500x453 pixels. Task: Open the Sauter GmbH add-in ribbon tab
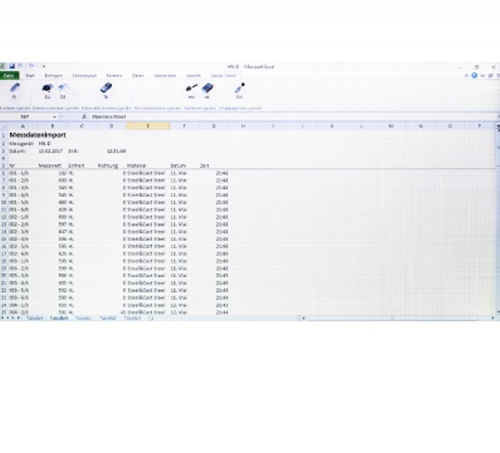coord(224,76)
